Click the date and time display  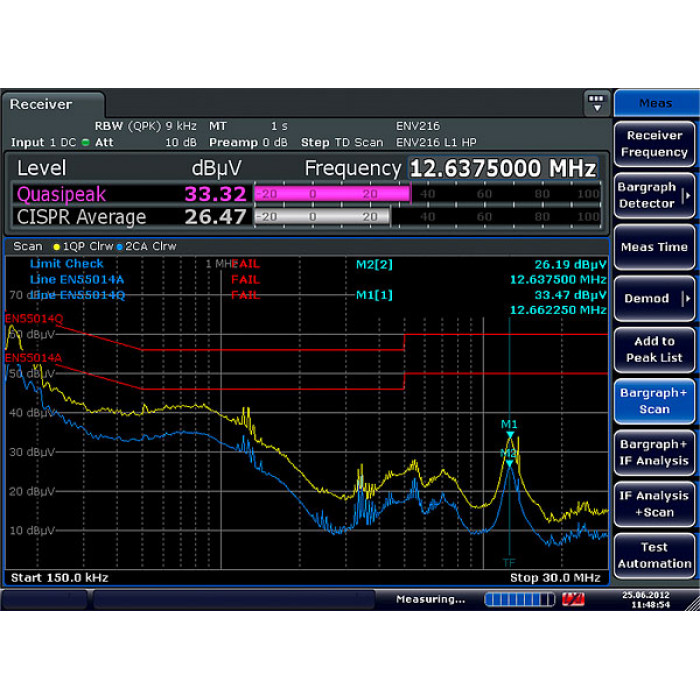click(646, 600)
